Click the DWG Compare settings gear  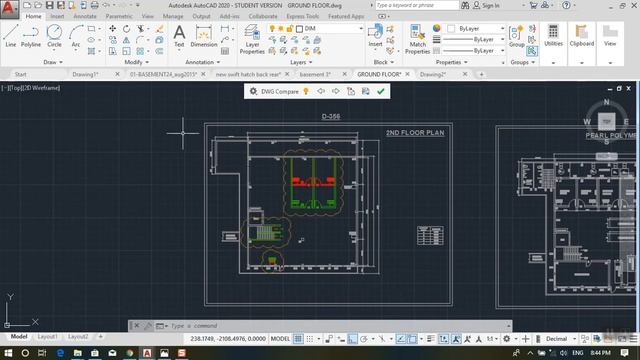coord(253,91)
